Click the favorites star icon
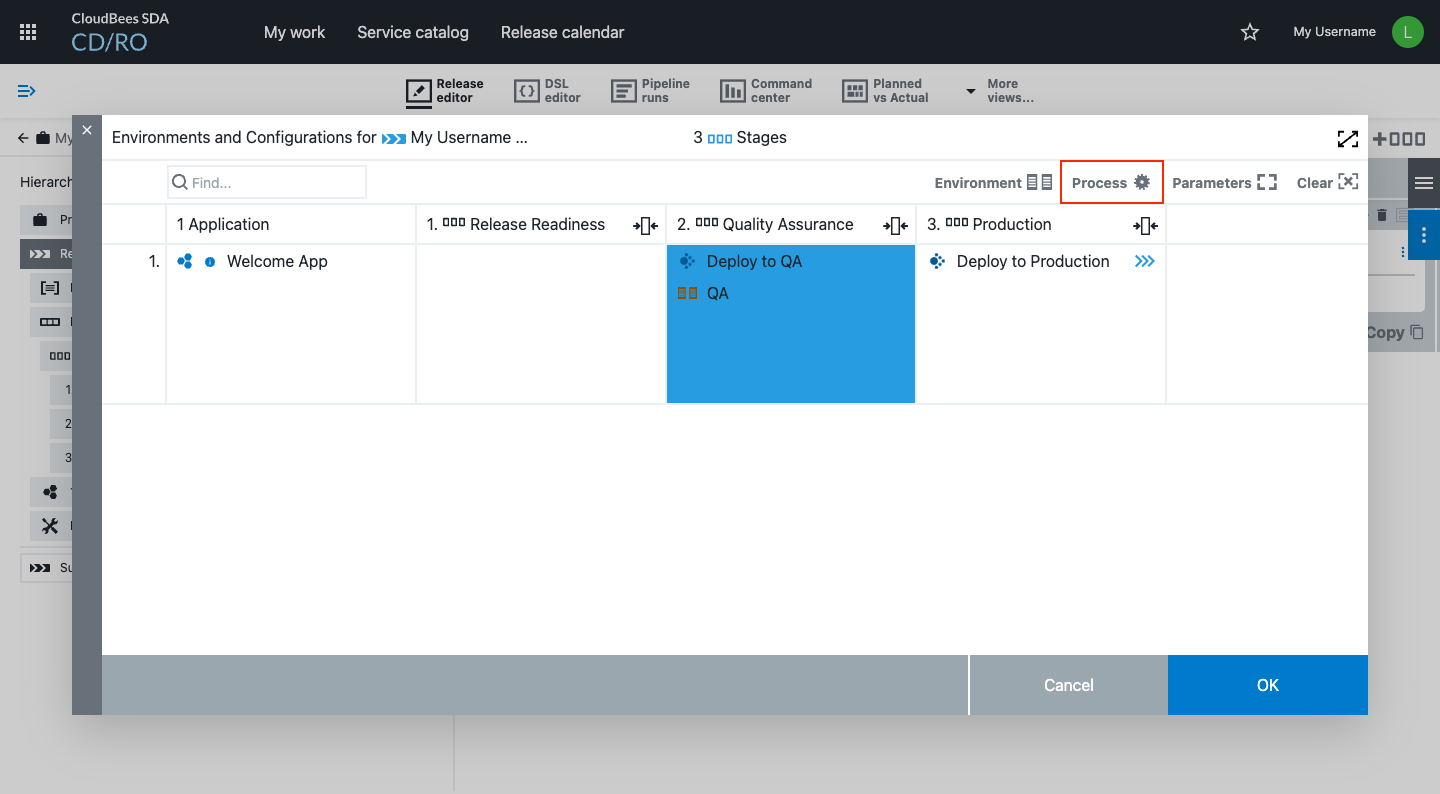The width and height of the screenshot is (1440, 794). 1249,32
